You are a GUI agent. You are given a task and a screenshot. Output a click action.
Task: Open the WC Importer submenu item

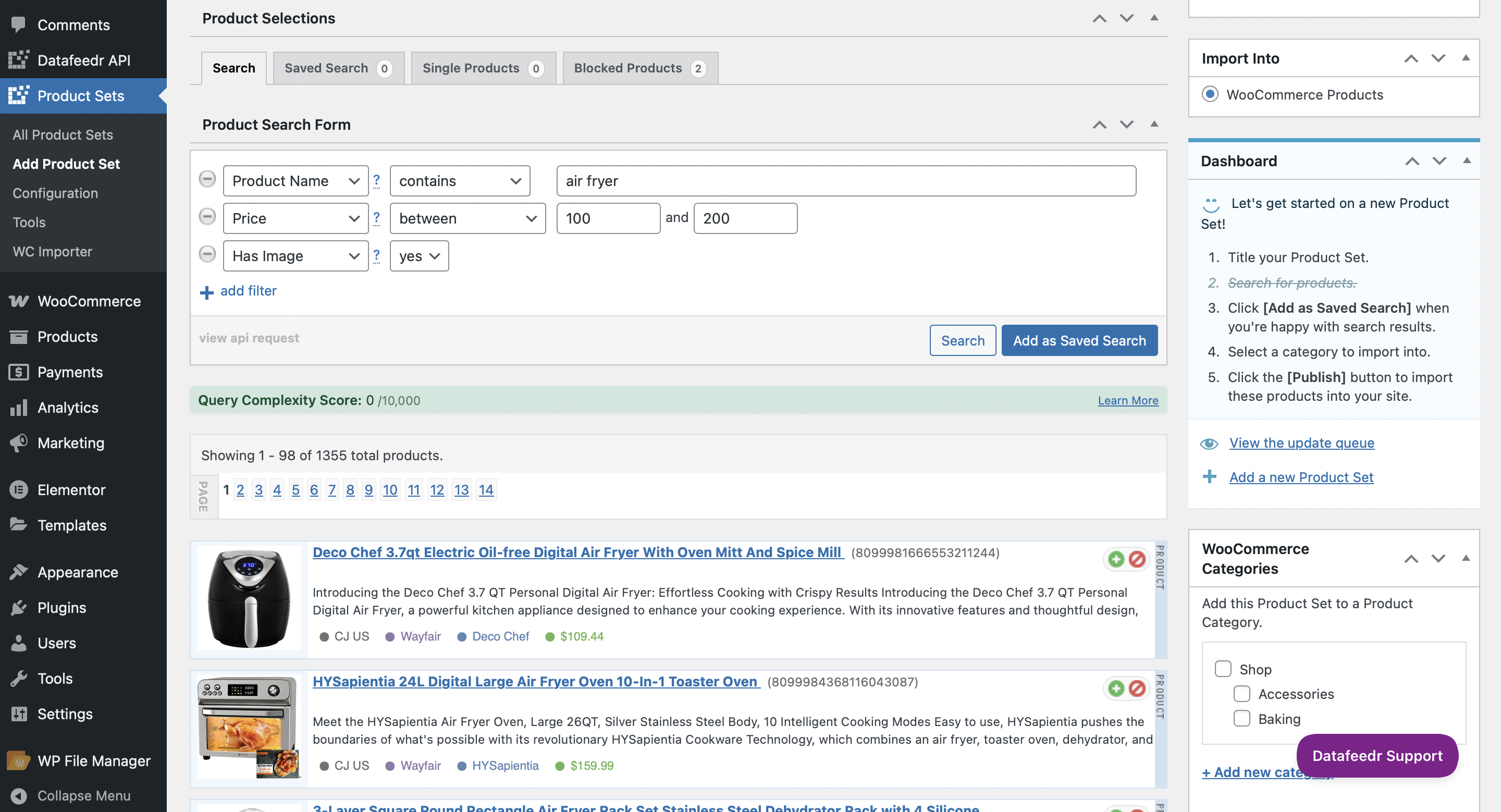[x=53, y=251]
